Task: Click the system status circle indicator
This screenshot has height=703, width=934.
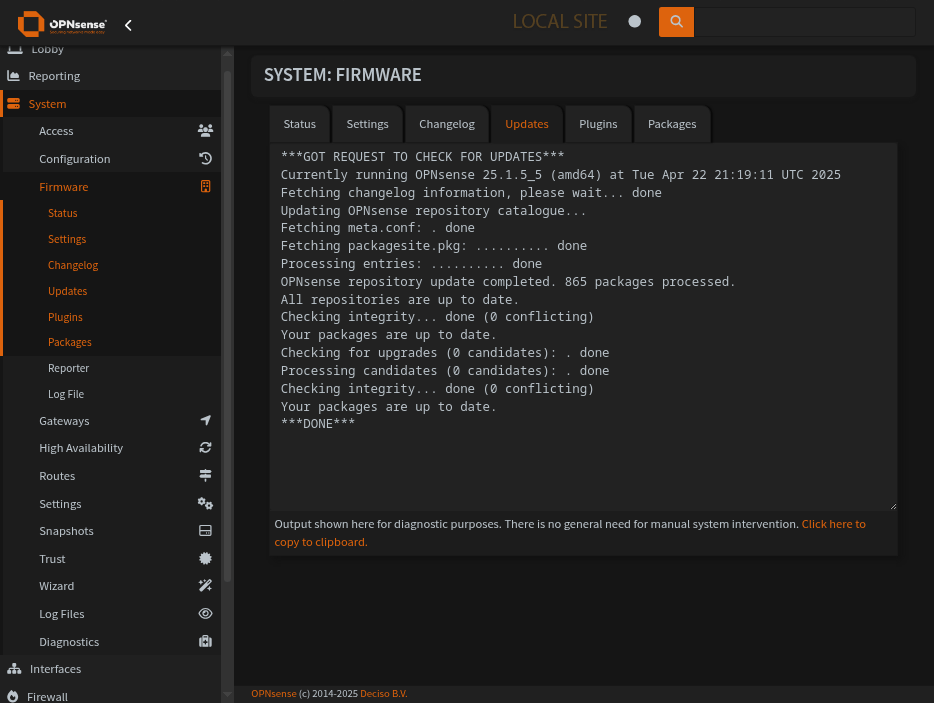Action: [x=634, y=21]
